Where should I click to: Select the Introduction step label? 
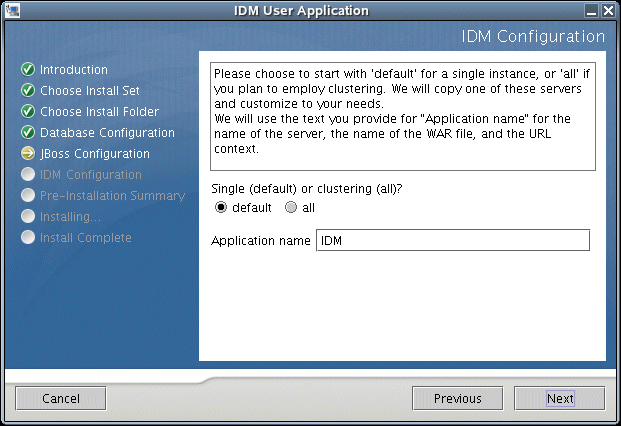point(74,70)
